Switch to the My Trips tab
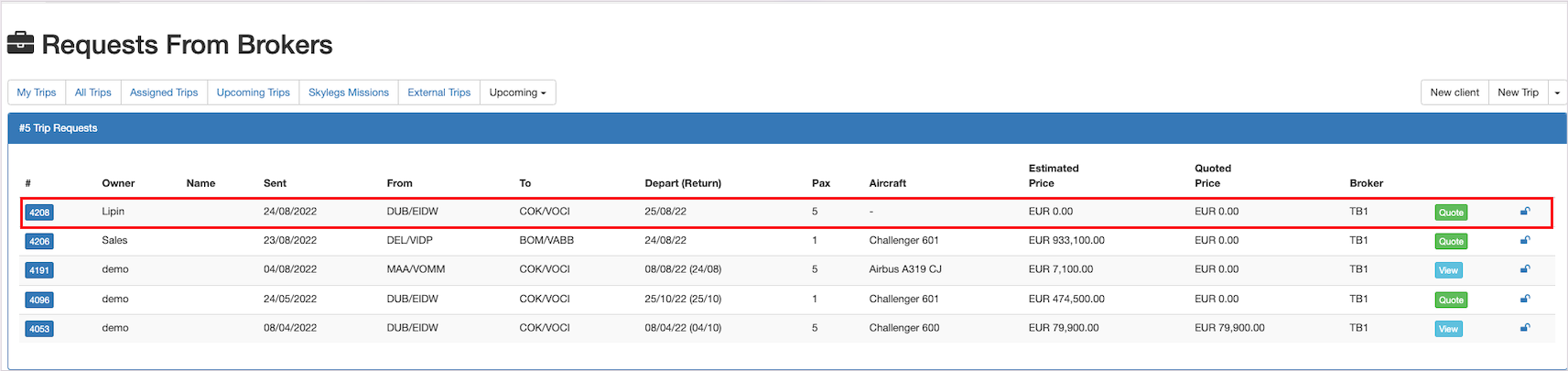The image size is (1568, 371). [x=37, y=93]
